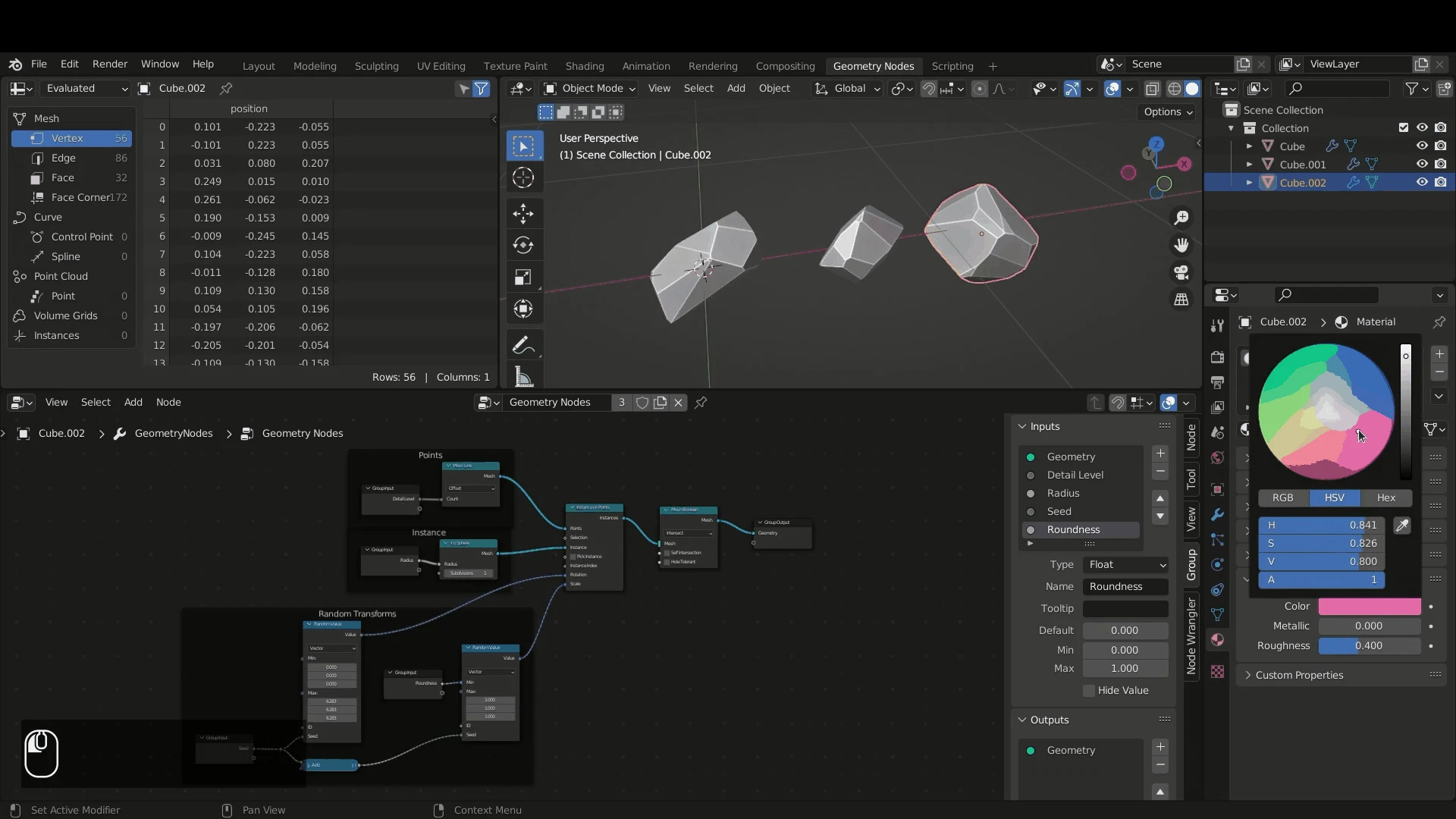Uncheck the Collection exclude checkbox

1404,128
